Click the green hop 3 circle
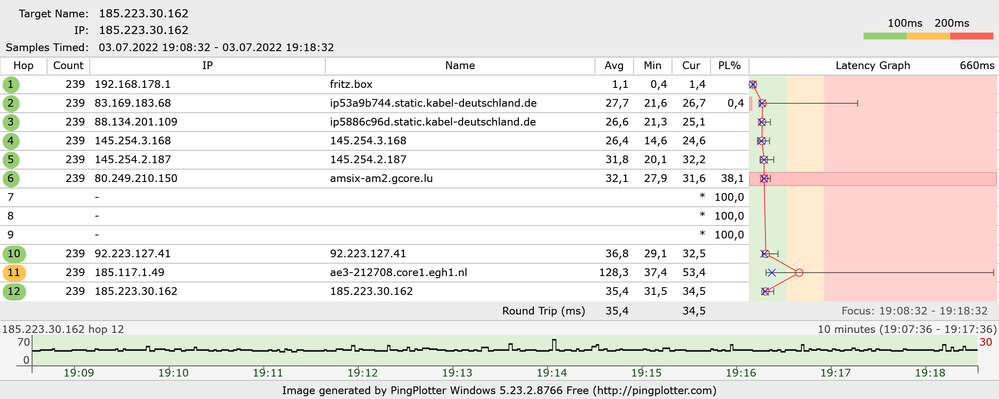Viewport: 999px width, 399px height. click(x=11, y=122)
